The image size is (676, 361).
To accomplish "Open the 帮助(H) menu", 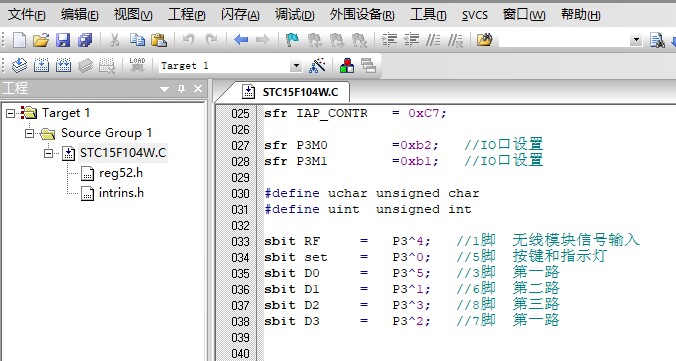I will 580,15.
